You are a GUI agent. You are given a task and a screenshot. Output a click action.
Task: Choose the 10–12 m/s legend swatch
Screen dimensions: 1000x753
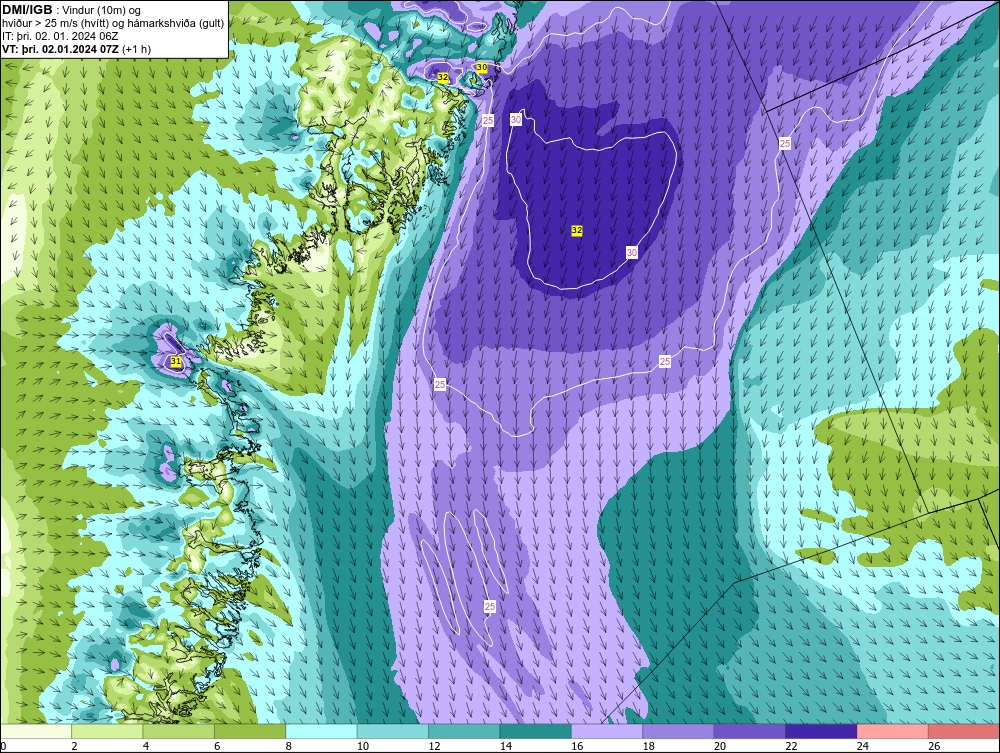(393, 731)
